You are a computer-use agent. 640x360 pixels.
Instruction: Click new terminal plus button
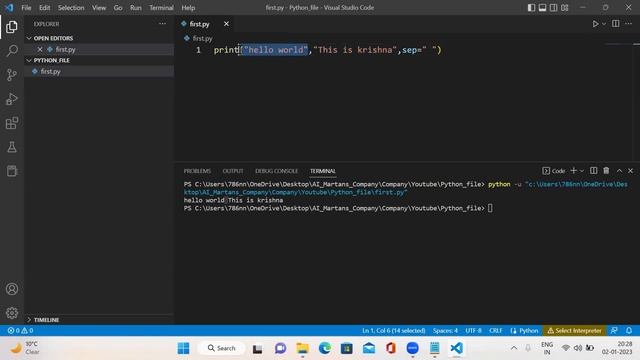[x=573, y=171]
